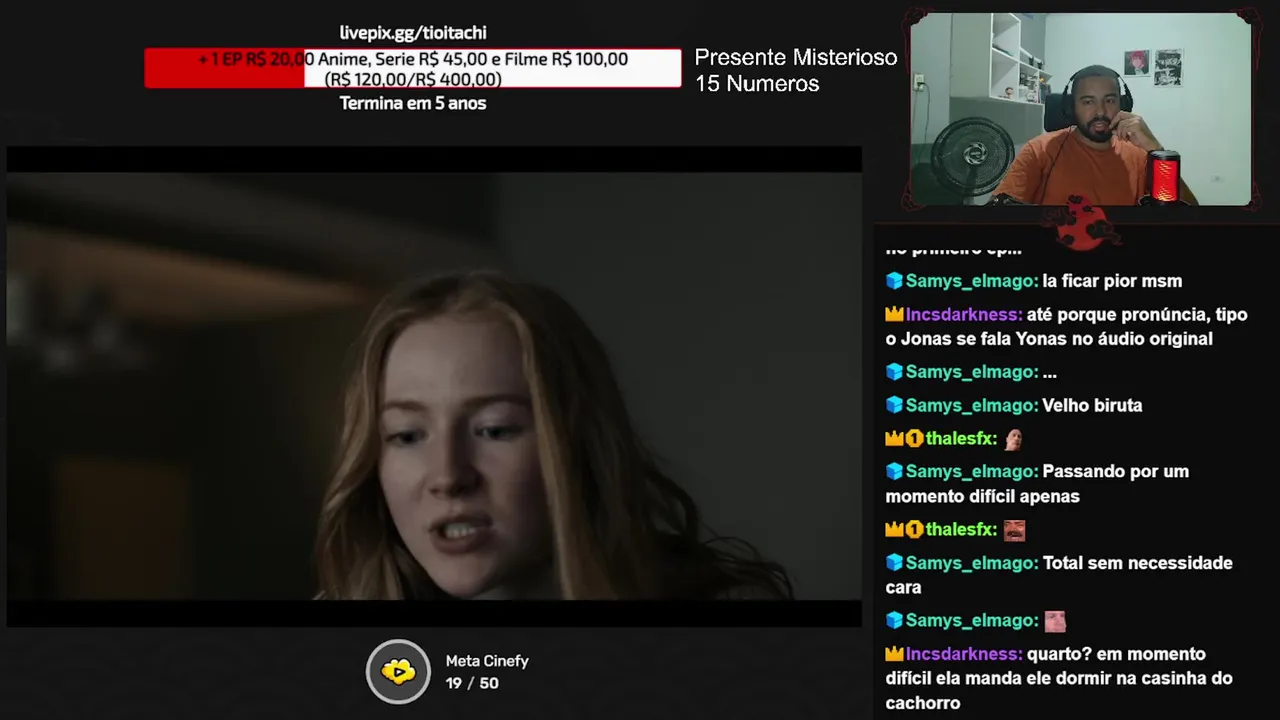Viewport: 1280px width, 720px height.
Task: Open the livepix.gg/tioitachi link
Action: pos(413,33)
